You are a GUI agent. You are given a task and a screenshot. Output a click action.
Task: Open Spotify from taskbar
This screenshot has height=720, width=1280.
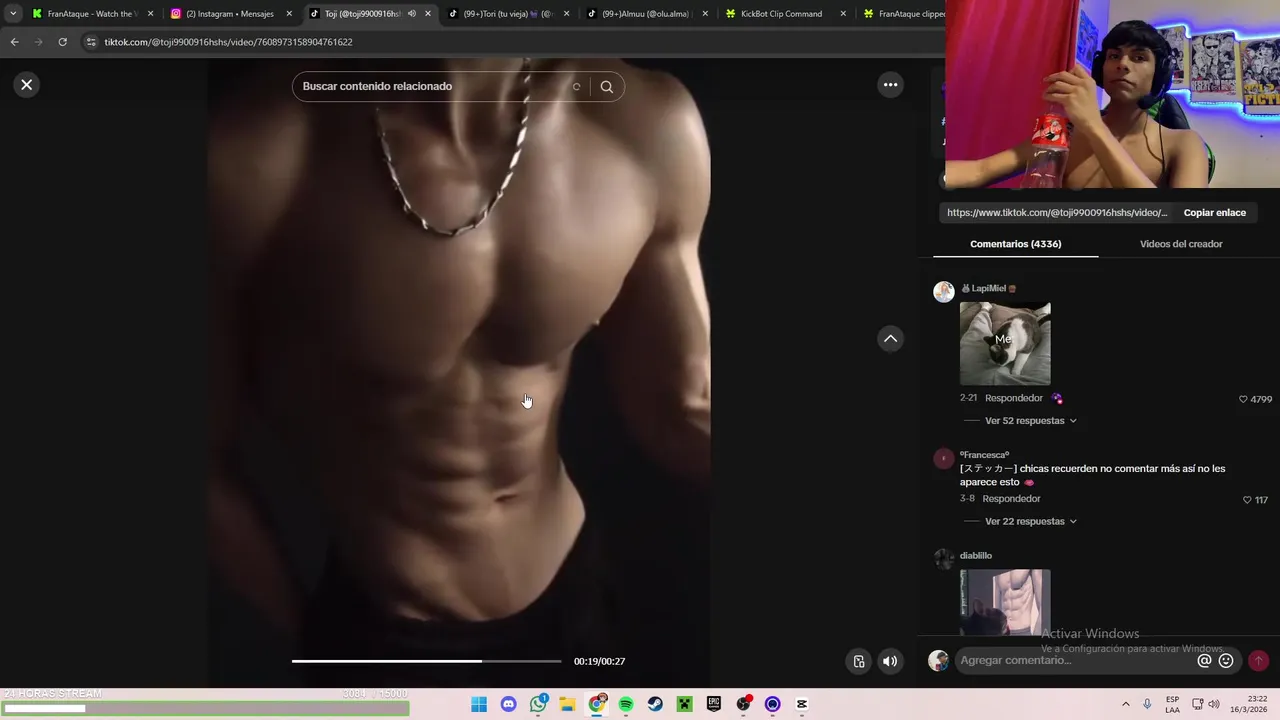point(626,704)
